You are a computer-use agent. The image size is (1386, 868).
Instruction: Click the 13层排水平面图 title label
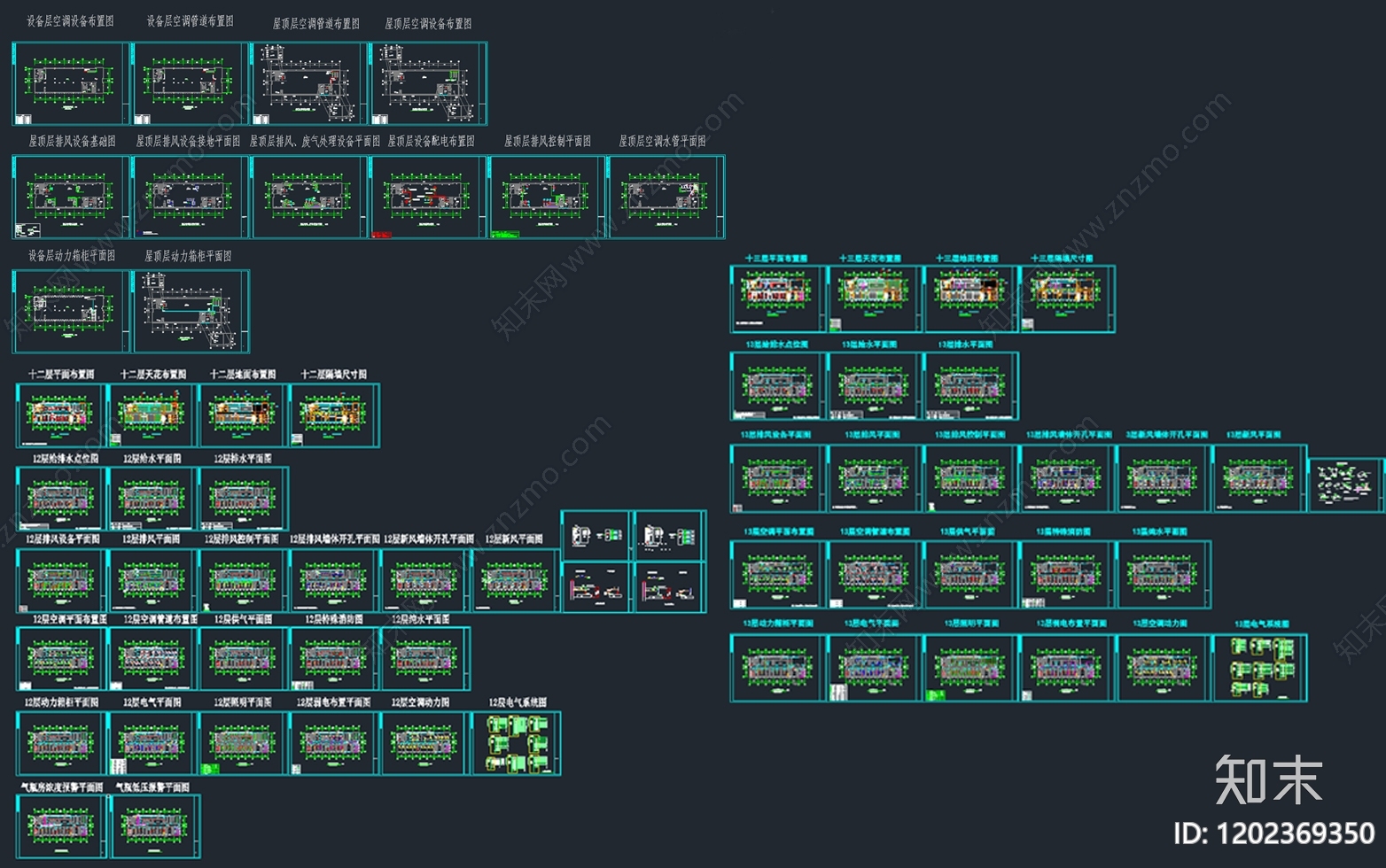(966, 345)
